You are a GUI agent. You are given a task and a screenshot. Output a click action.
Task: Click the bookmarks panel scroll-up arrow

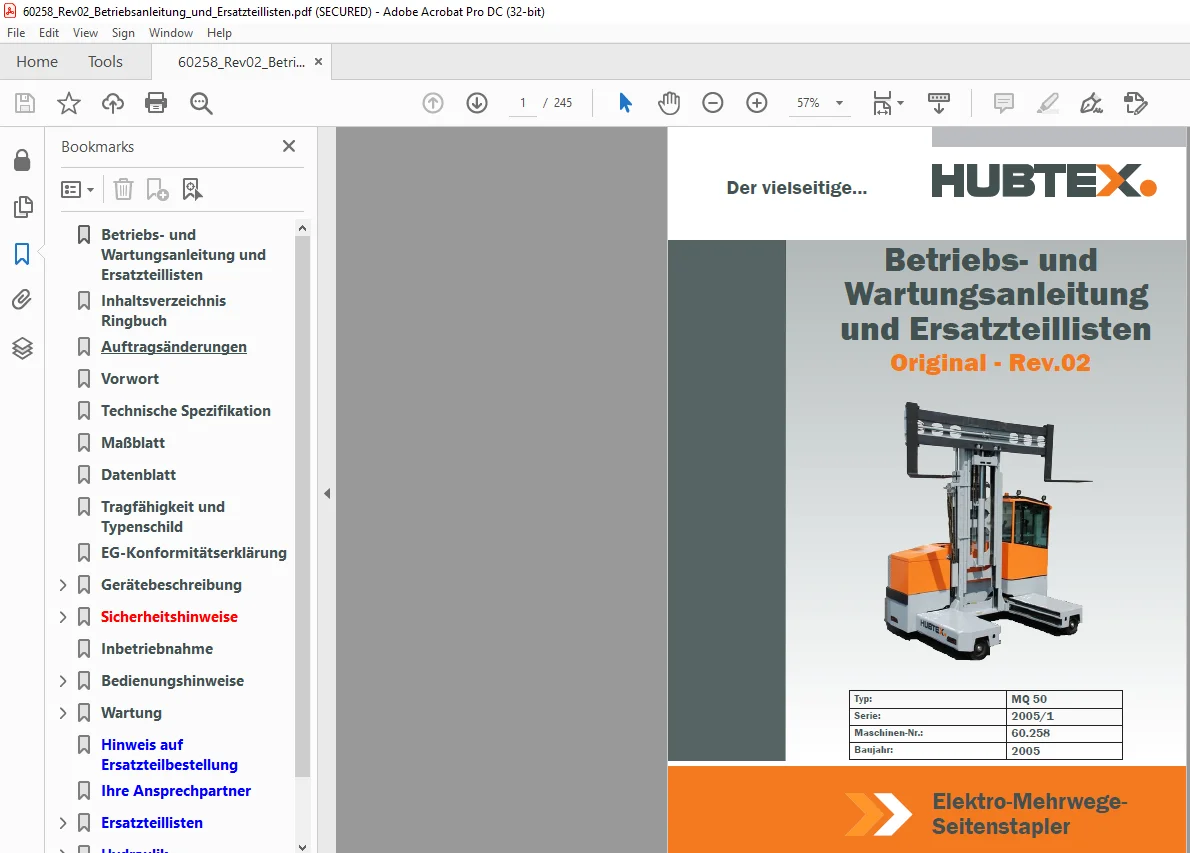tap(302, 228)
